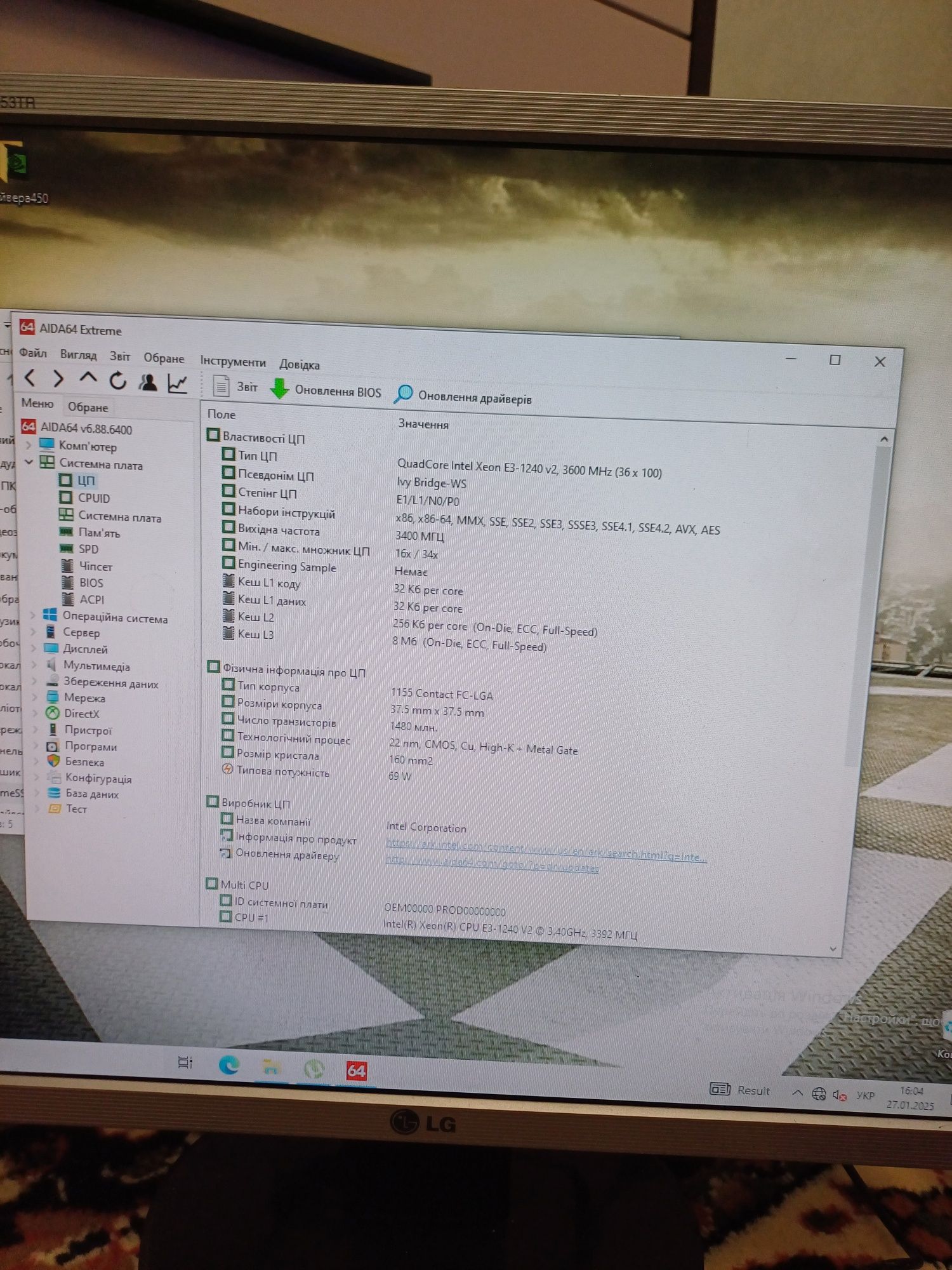
Task: Click the Тест icon in tree
Action: pos(55,808)
